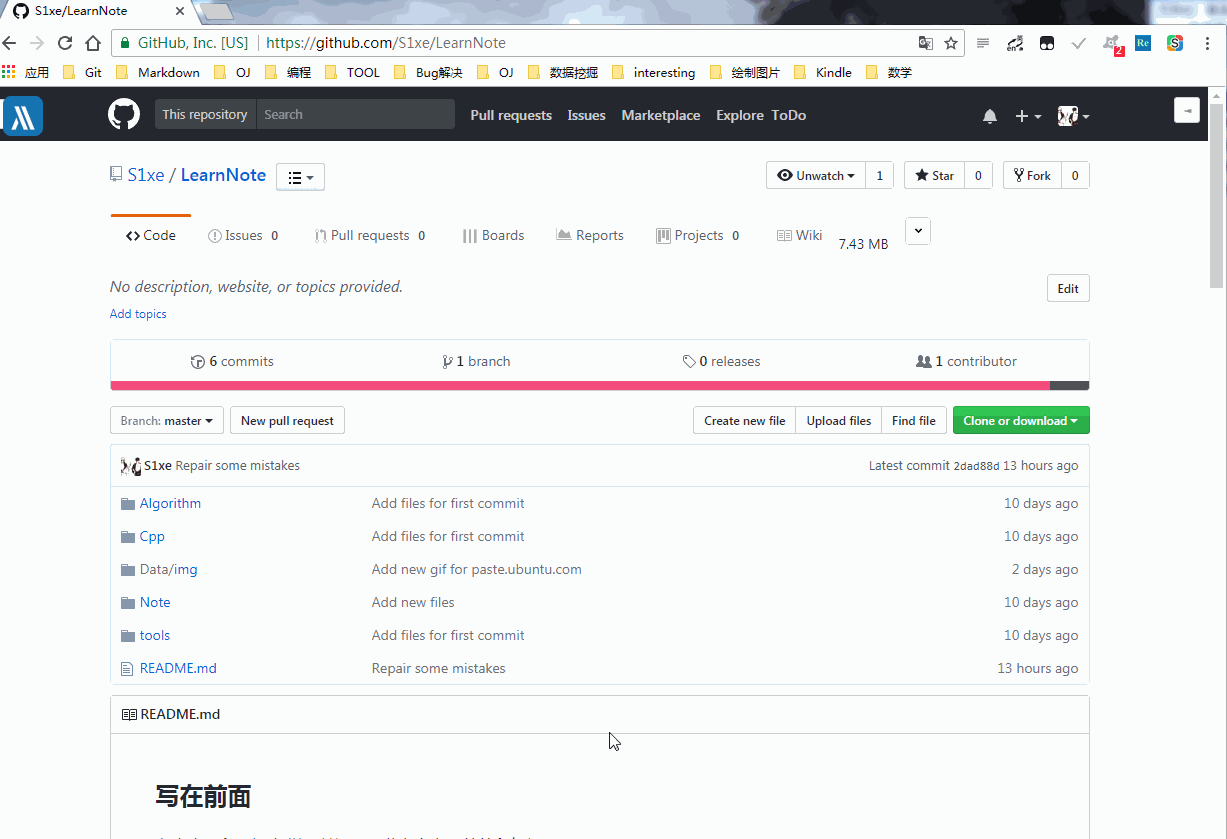Screen dimensions: 1227x839
Task: Click the Tampermonkey extension icon
Action: pyautogui.click(x=1047, y=43)
